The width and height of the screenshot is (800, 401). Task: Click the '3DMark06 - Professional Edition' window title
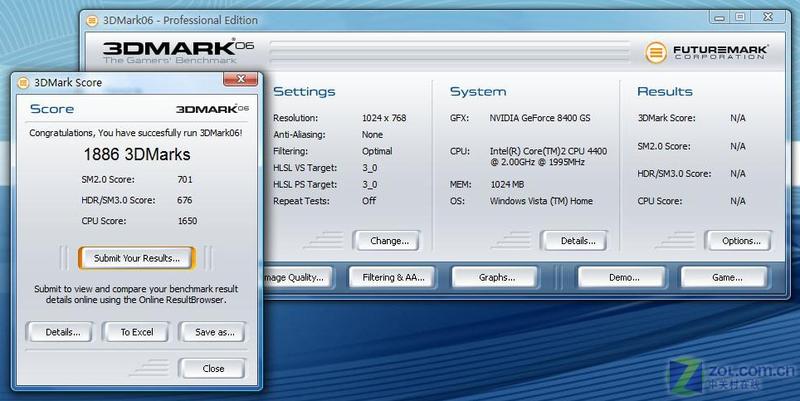point(181,20)
